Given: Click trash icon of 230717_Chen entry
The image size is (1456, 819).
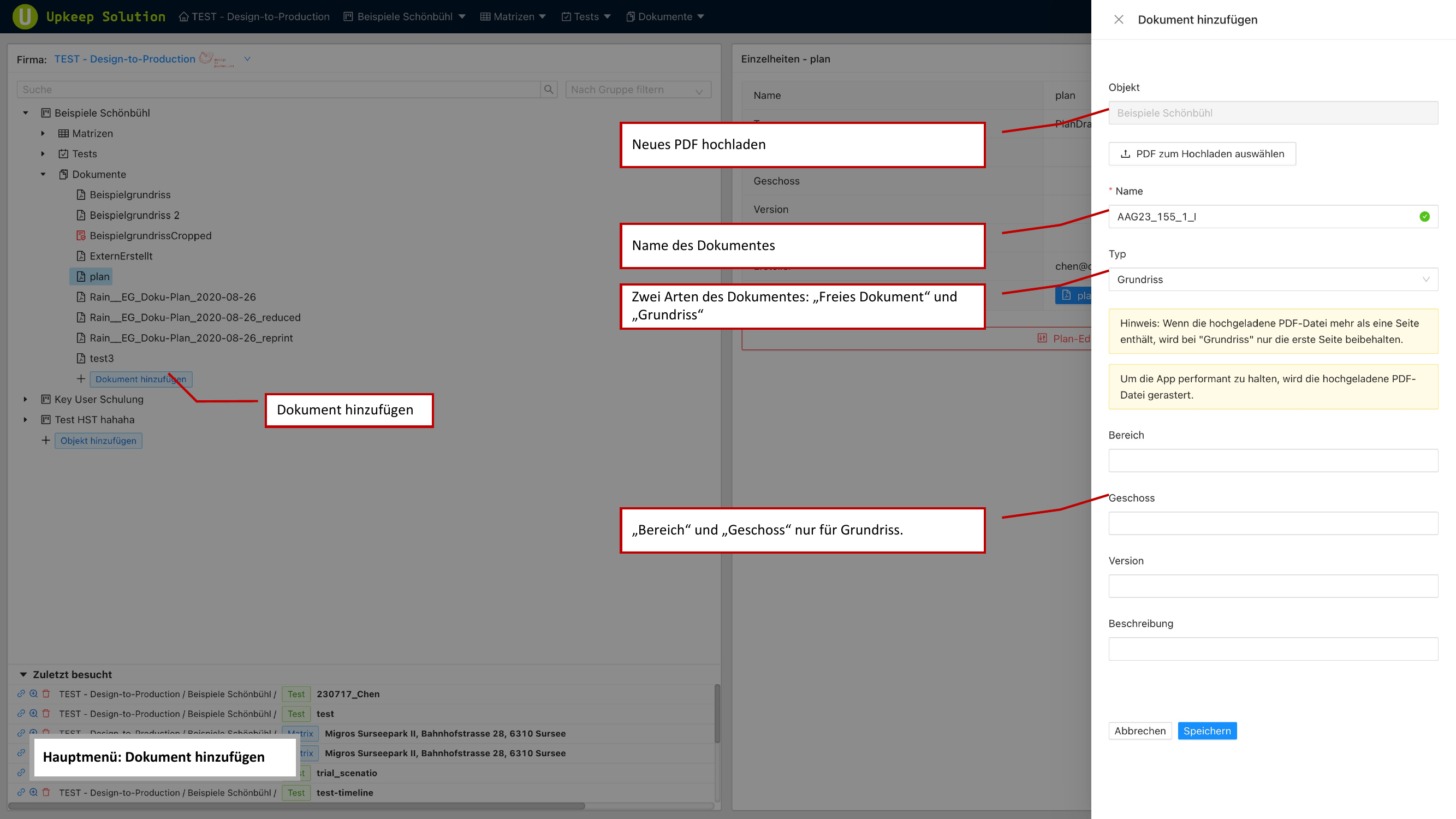Looking at the screenshot, I should [x=46, y=693].
